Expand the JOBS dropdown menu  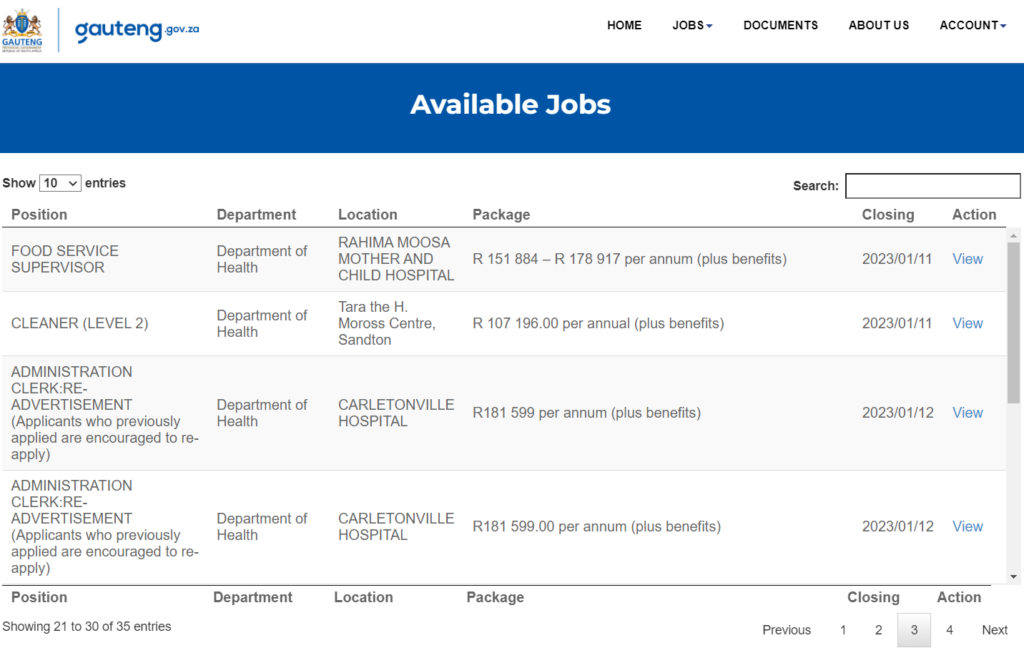692,26
